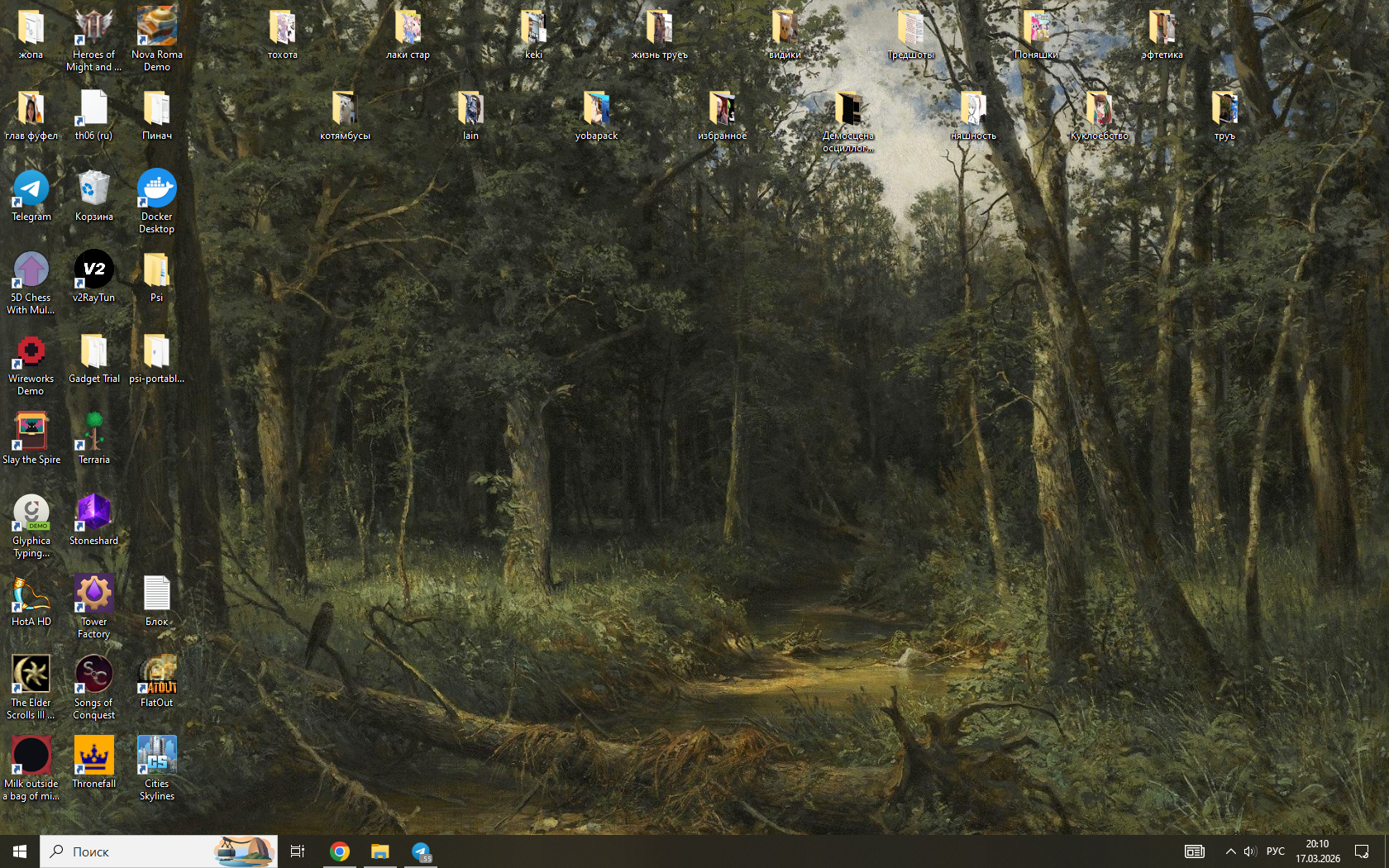This screenshot has width=1389, height=868.
Task: Select the Gadget Trial folder
Action: tap(94, 358)
